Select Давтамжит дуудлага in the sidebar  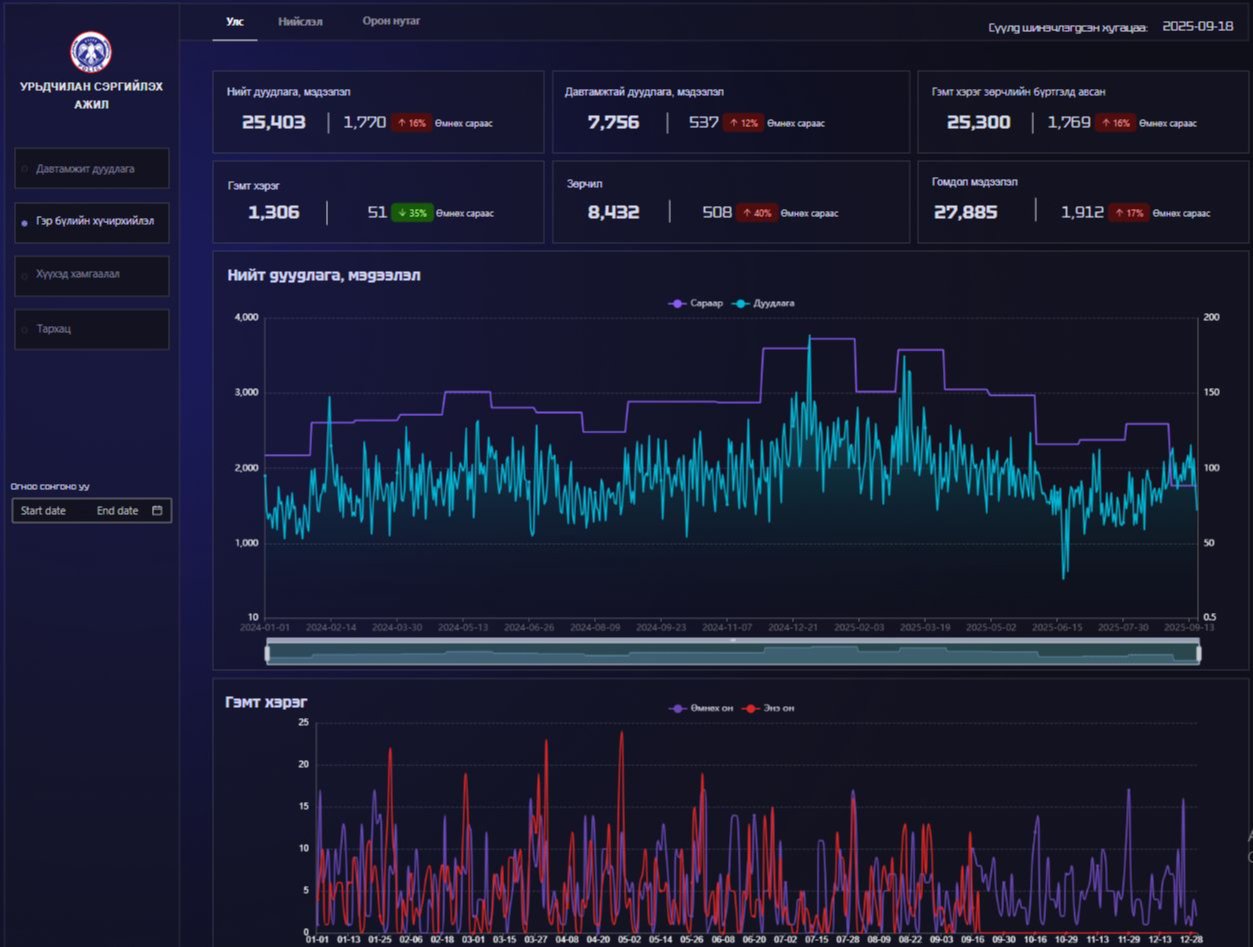pos(92,169)
